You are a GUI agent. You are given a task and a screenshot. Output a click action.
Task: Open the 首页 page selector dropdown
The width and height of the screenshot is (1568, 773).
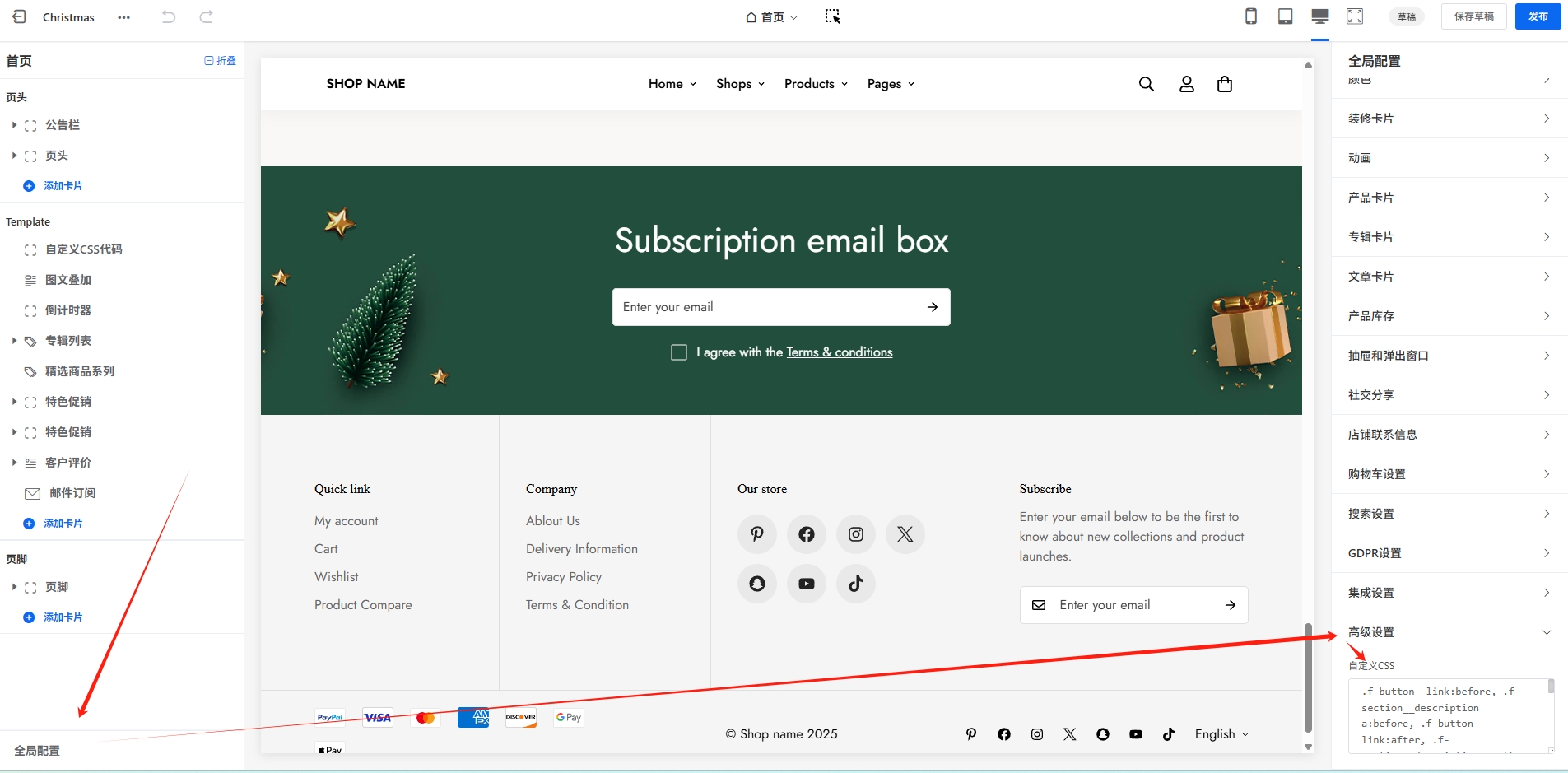(x=772, y=17)
